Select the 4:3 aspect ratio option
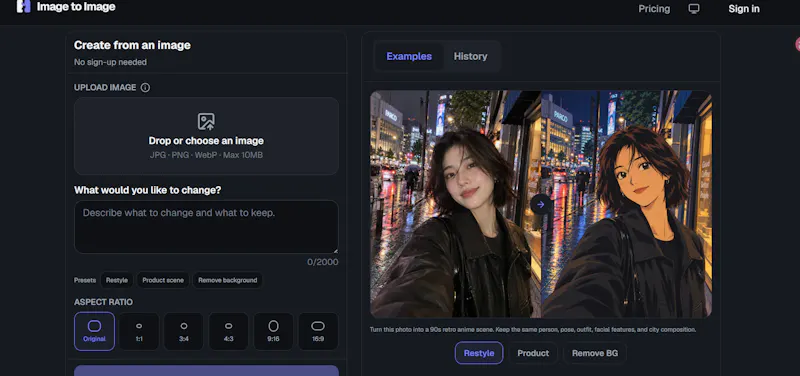The width and height of the screenshot is (800, 376). pos(229,331)
